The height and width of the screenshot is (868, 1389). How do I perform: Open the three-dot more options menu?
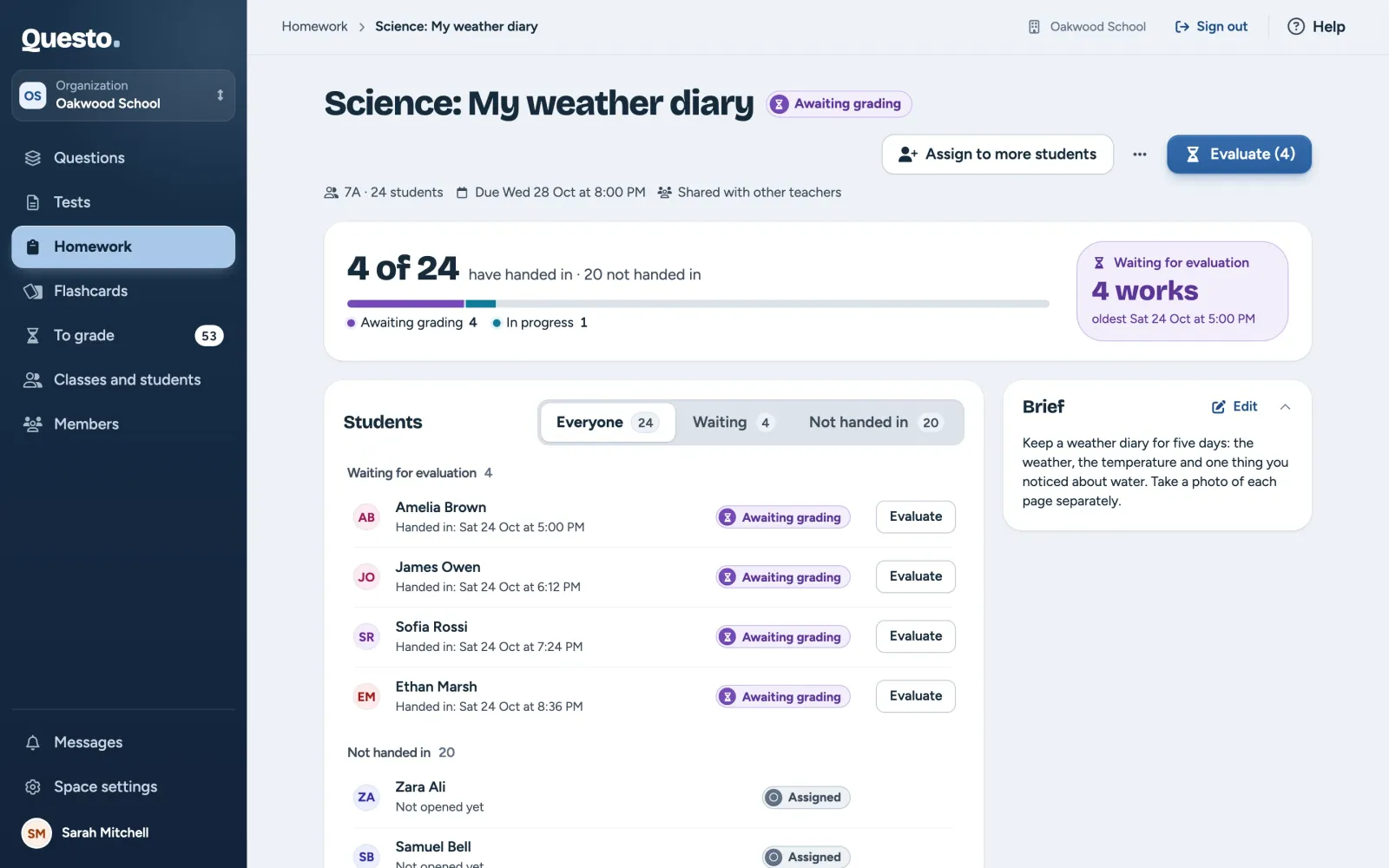1140,155
